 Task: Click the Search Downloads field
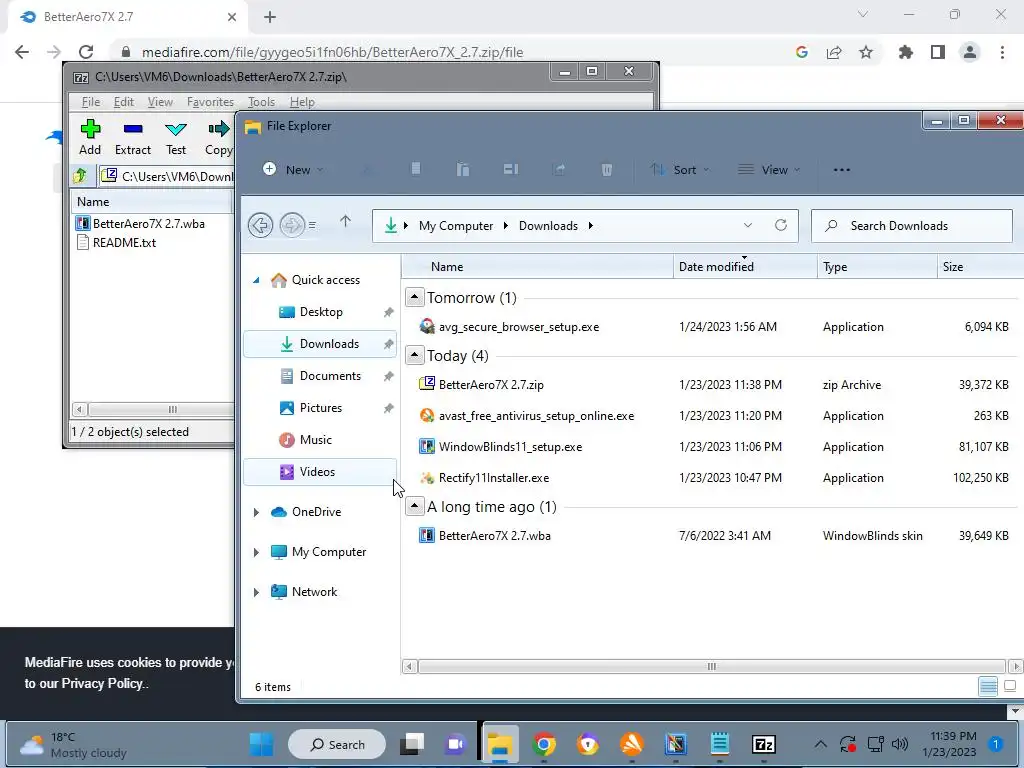tap(912, 226)
